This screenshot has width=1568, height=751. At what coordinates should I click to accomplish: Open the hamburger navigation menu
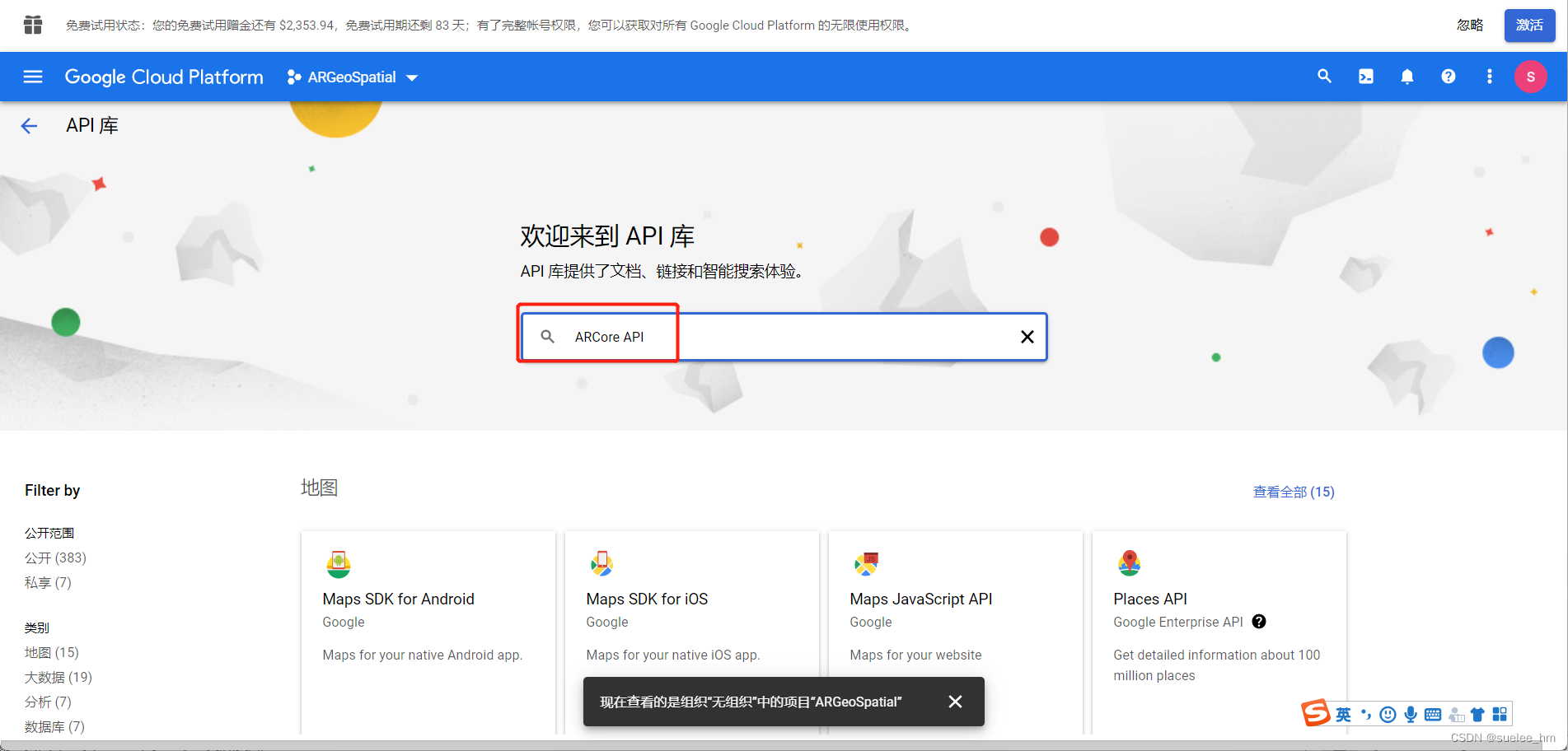[x=33, y=77]
